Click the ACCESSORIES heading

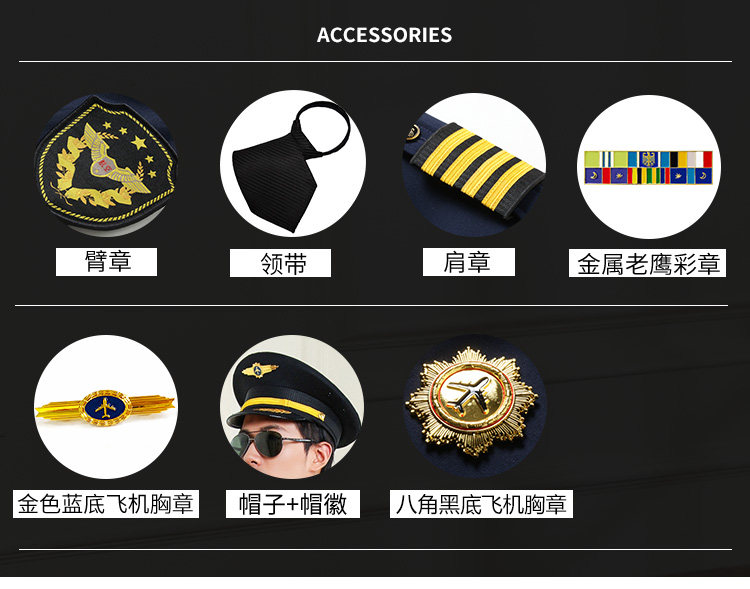click(384, 35)
